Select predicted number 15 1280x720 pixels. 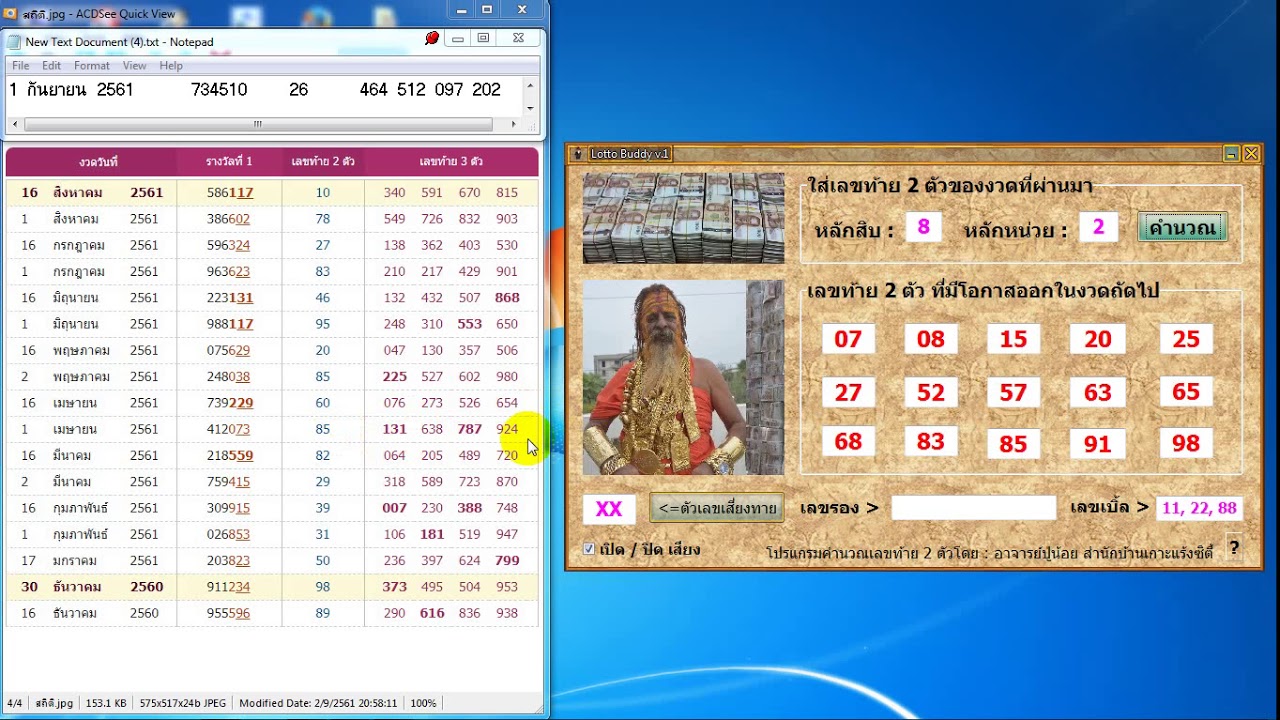coord(1013,339)
